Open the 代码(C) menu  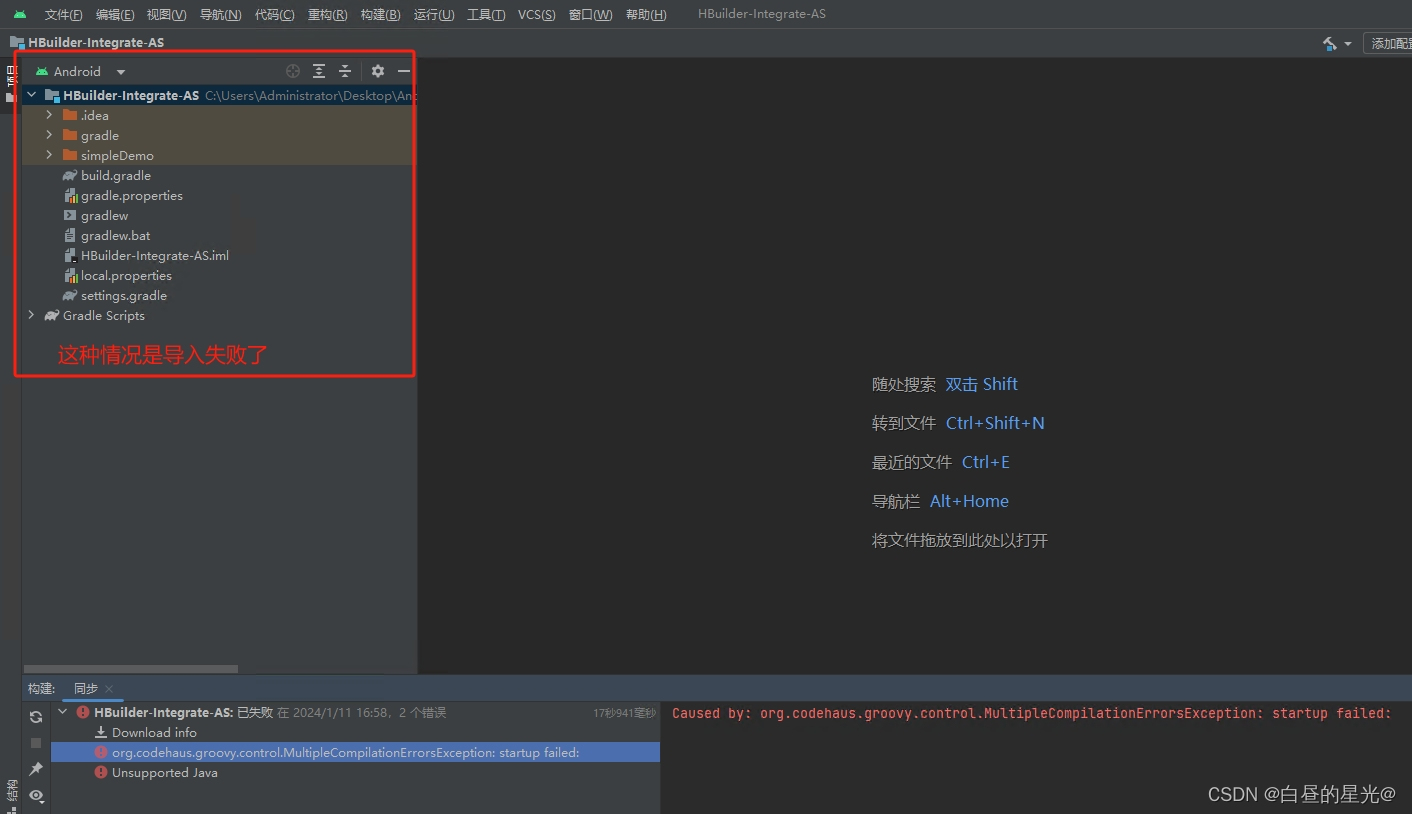(x=274, y=14)
